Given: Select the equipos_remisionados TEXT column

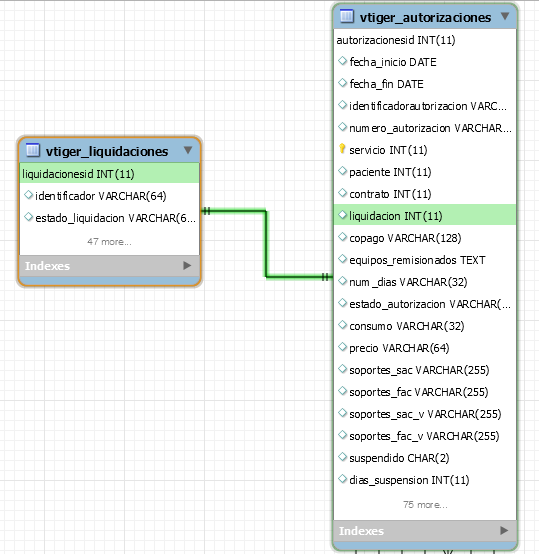Looking at the screenshot, I should [425, 260].
